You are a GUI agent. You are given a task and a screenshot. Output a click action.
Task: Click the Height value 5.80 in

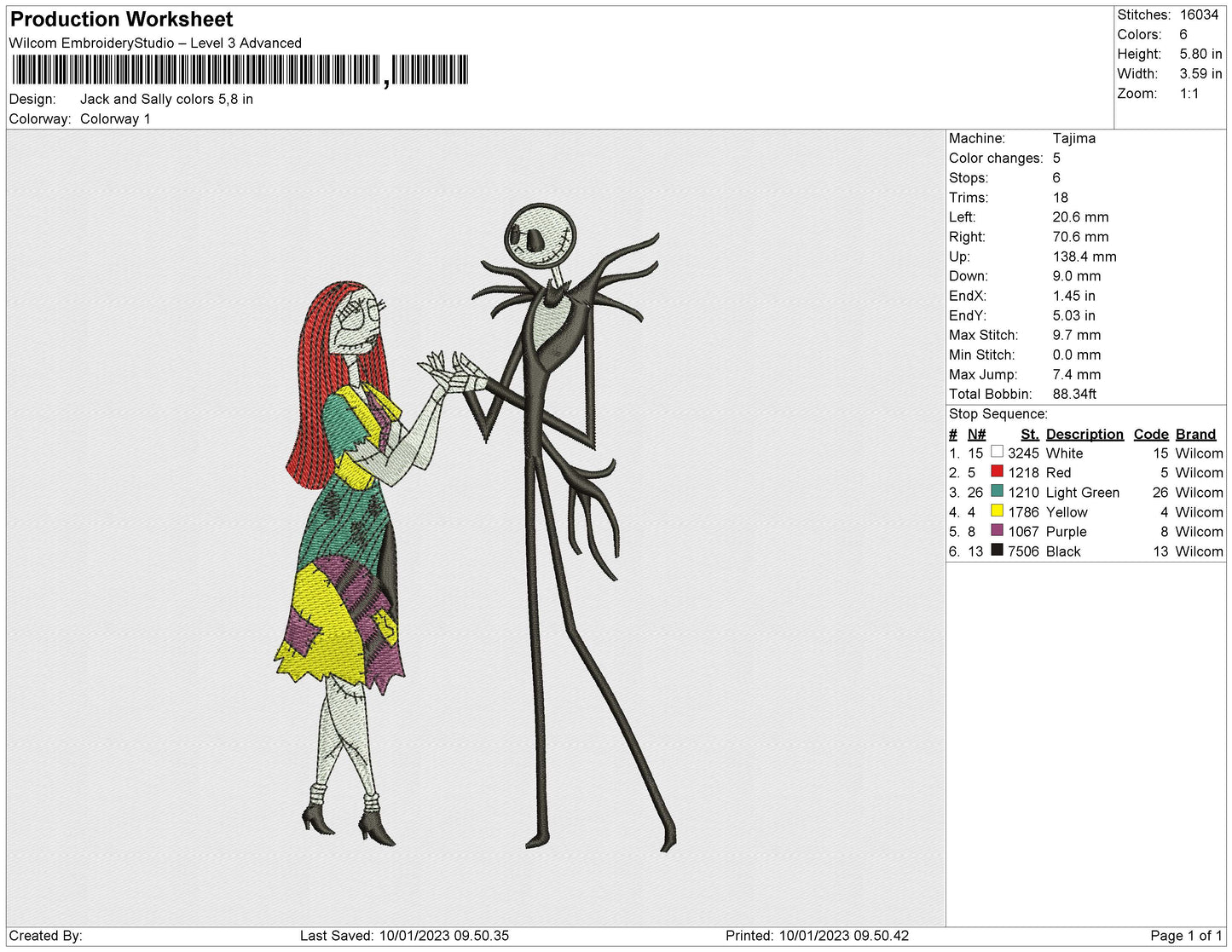(x=1200, y=54)
